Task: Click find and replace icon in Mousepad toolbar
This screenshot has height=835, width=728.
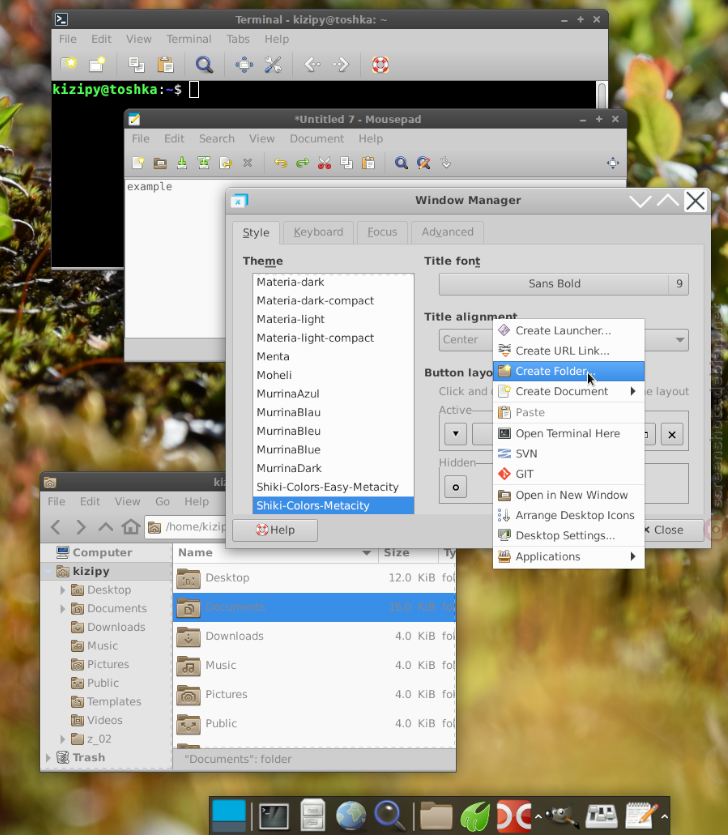Action: point(423,162)
